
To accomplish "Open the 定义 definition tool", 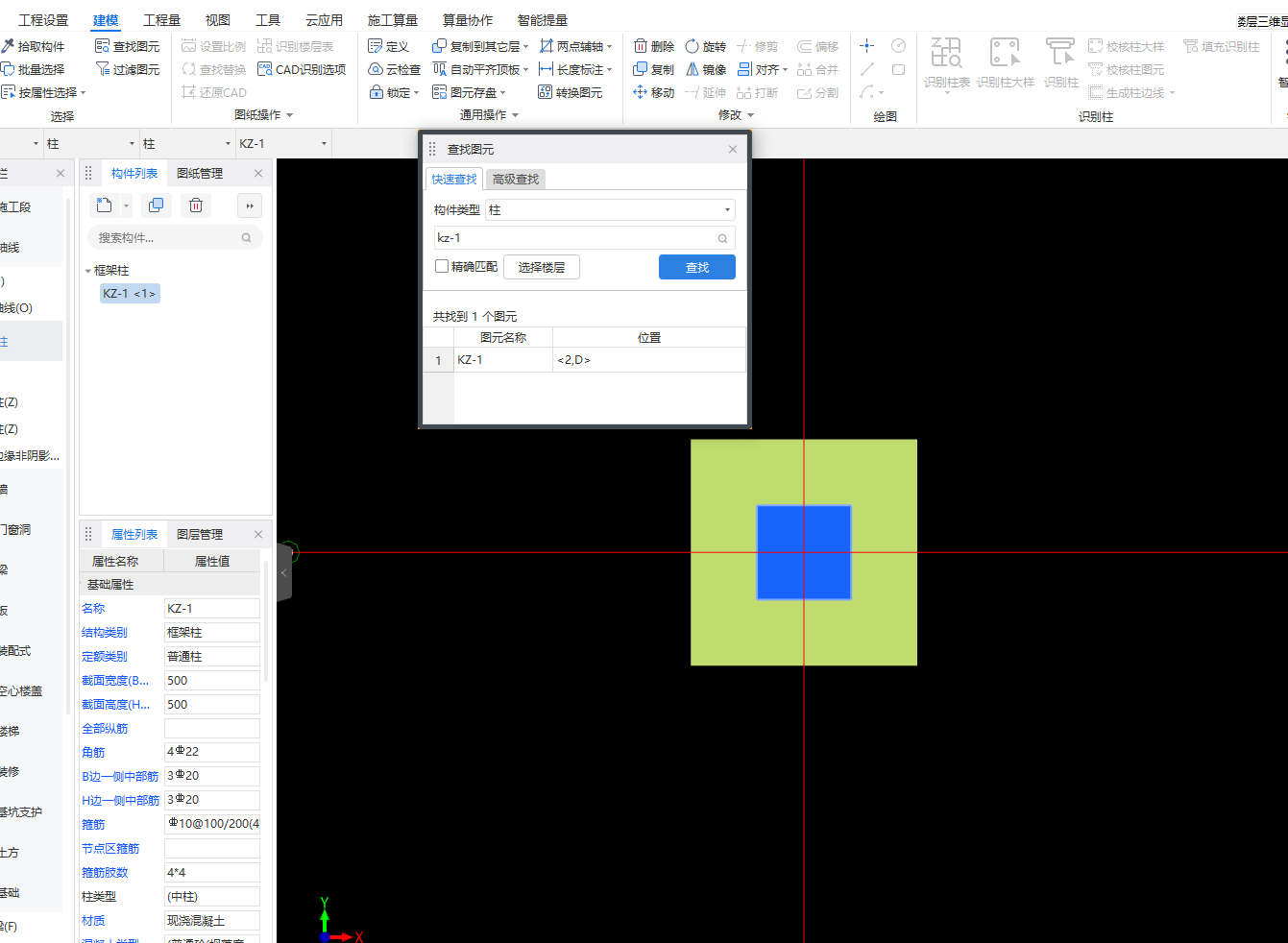I will [389, 46].
